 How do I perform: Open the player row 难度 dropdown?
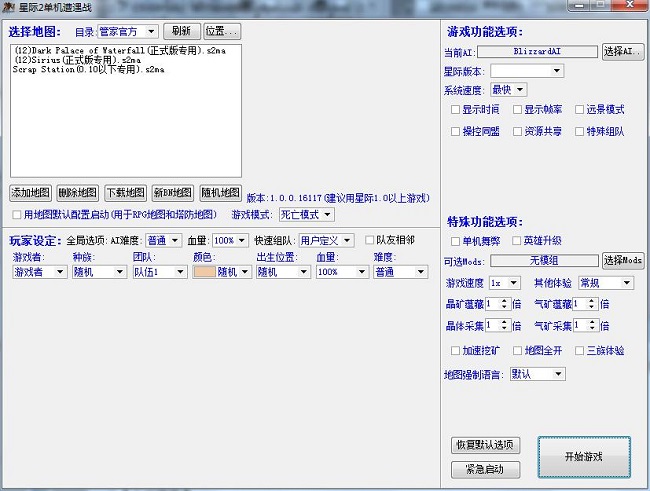(x=401, y=272)
